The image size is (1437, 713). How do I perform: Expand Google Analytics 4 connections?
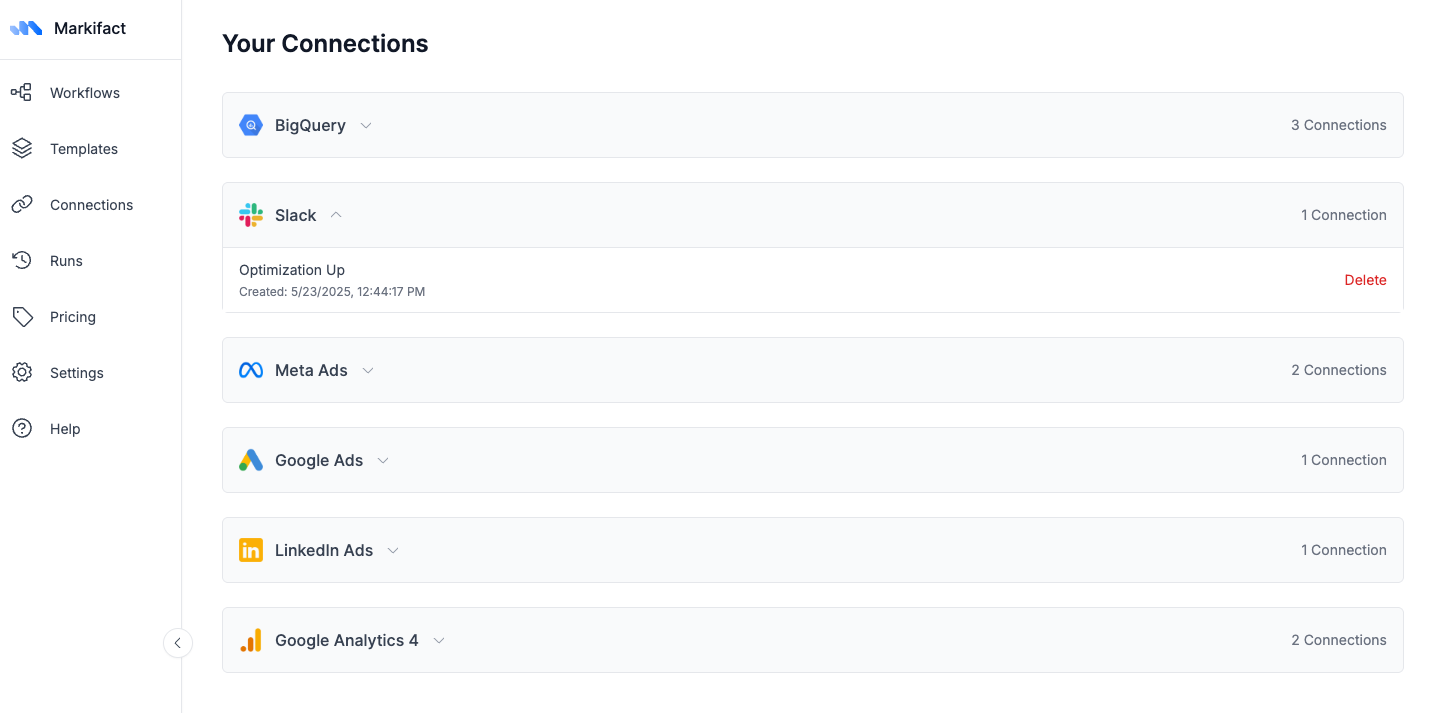438,640
